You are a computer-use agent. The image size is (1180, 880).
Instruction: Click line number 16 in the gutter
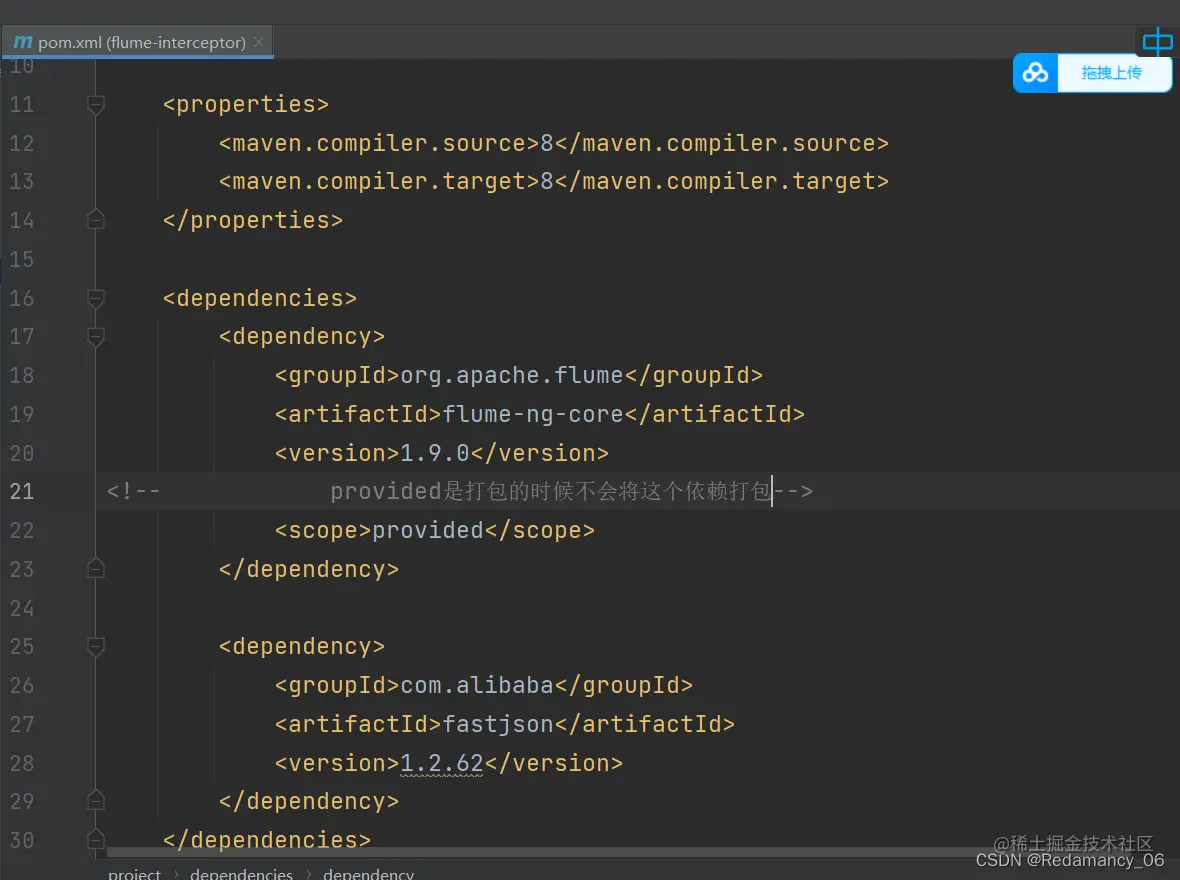(22, 299)
